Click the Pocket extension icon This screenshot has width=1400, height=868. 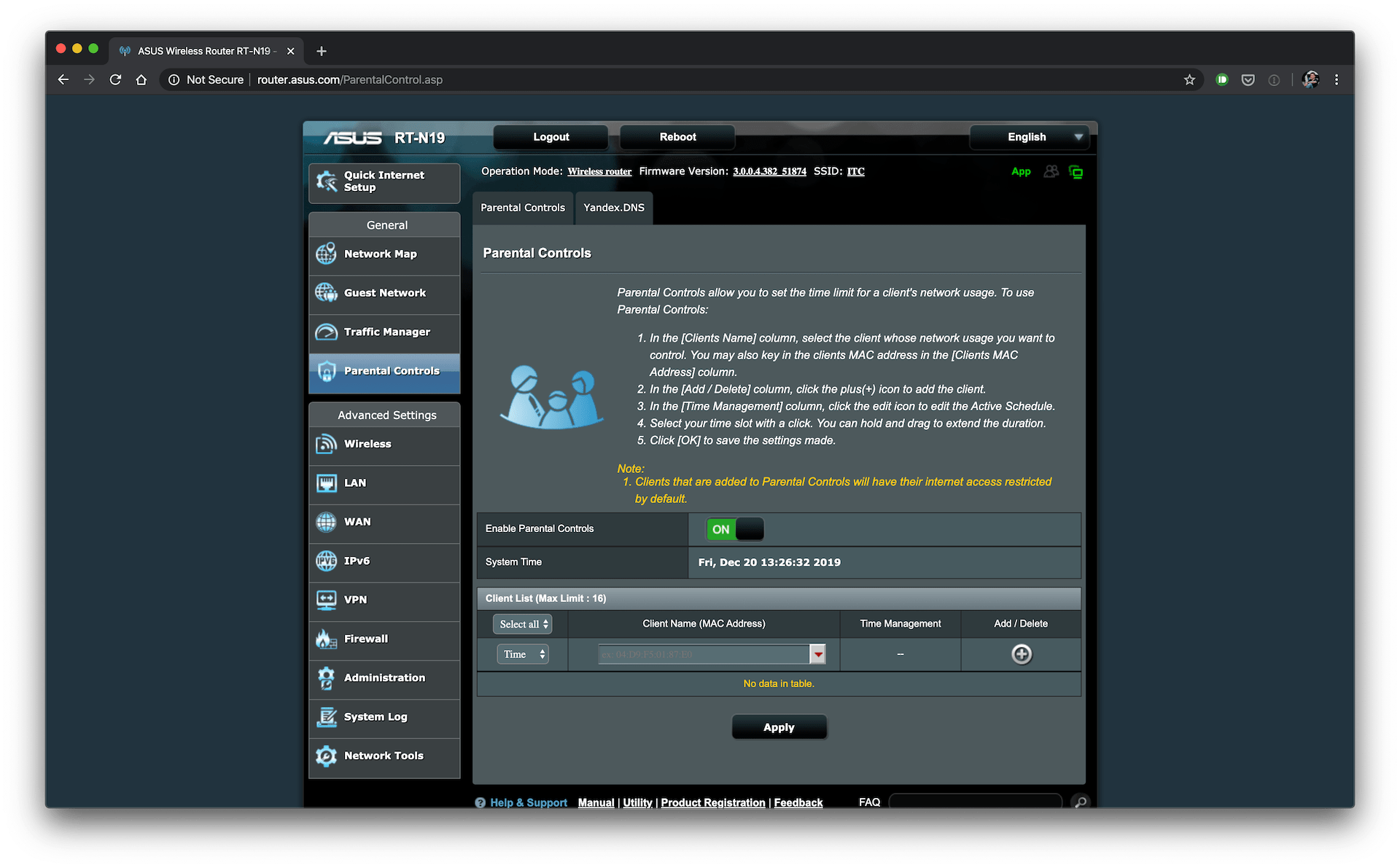coord(1248,79)
